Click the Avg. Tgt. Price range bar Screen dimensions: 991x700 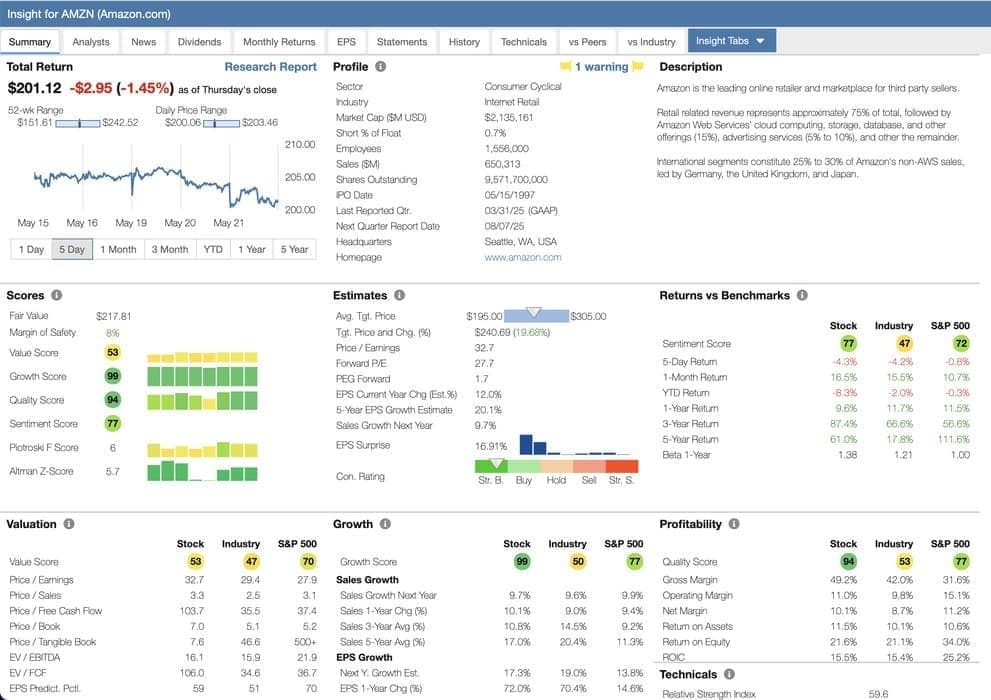click(x=536, y=315)
